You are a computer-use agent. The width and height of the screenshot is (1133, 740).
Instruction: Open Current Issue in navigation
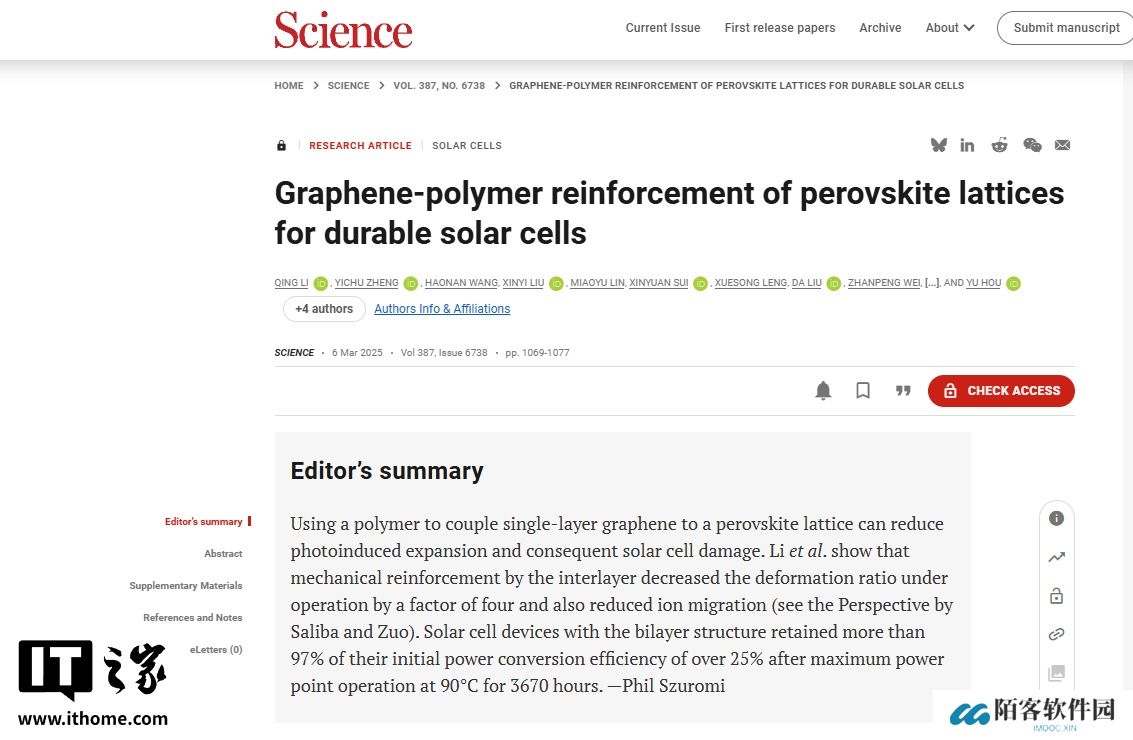click(x=663, y=28)
